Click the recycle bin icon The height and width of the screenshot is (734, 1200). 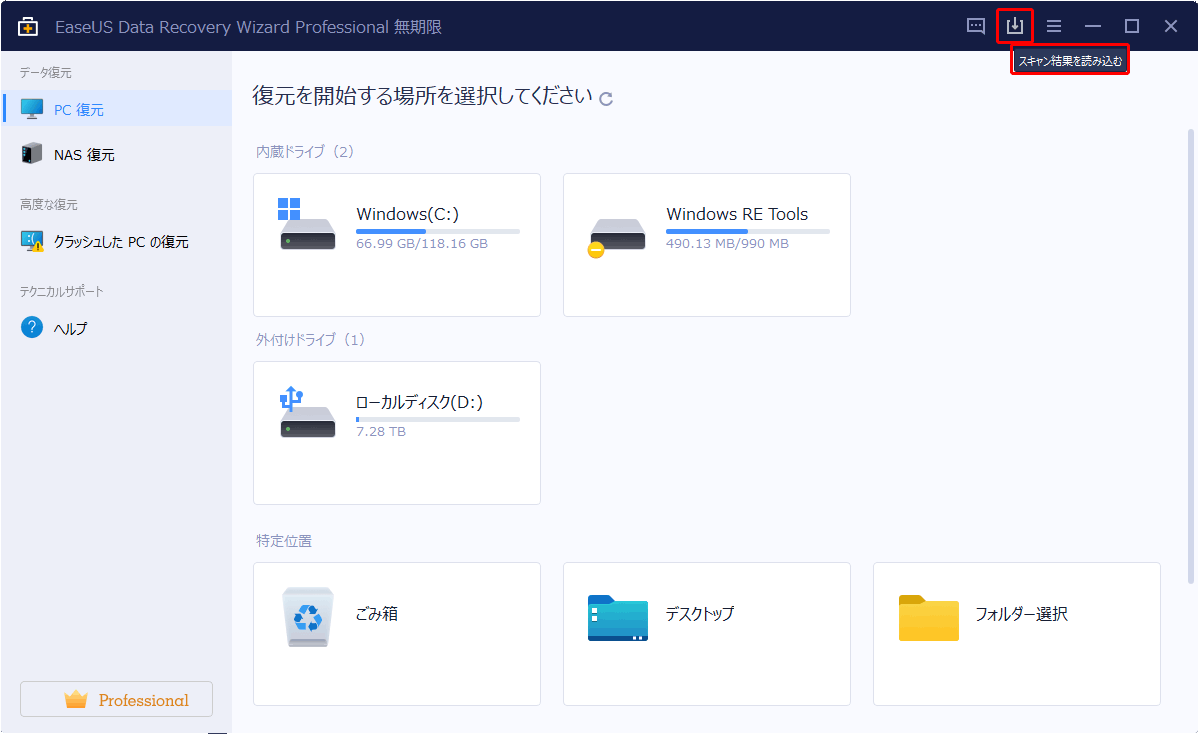(308, 617)
